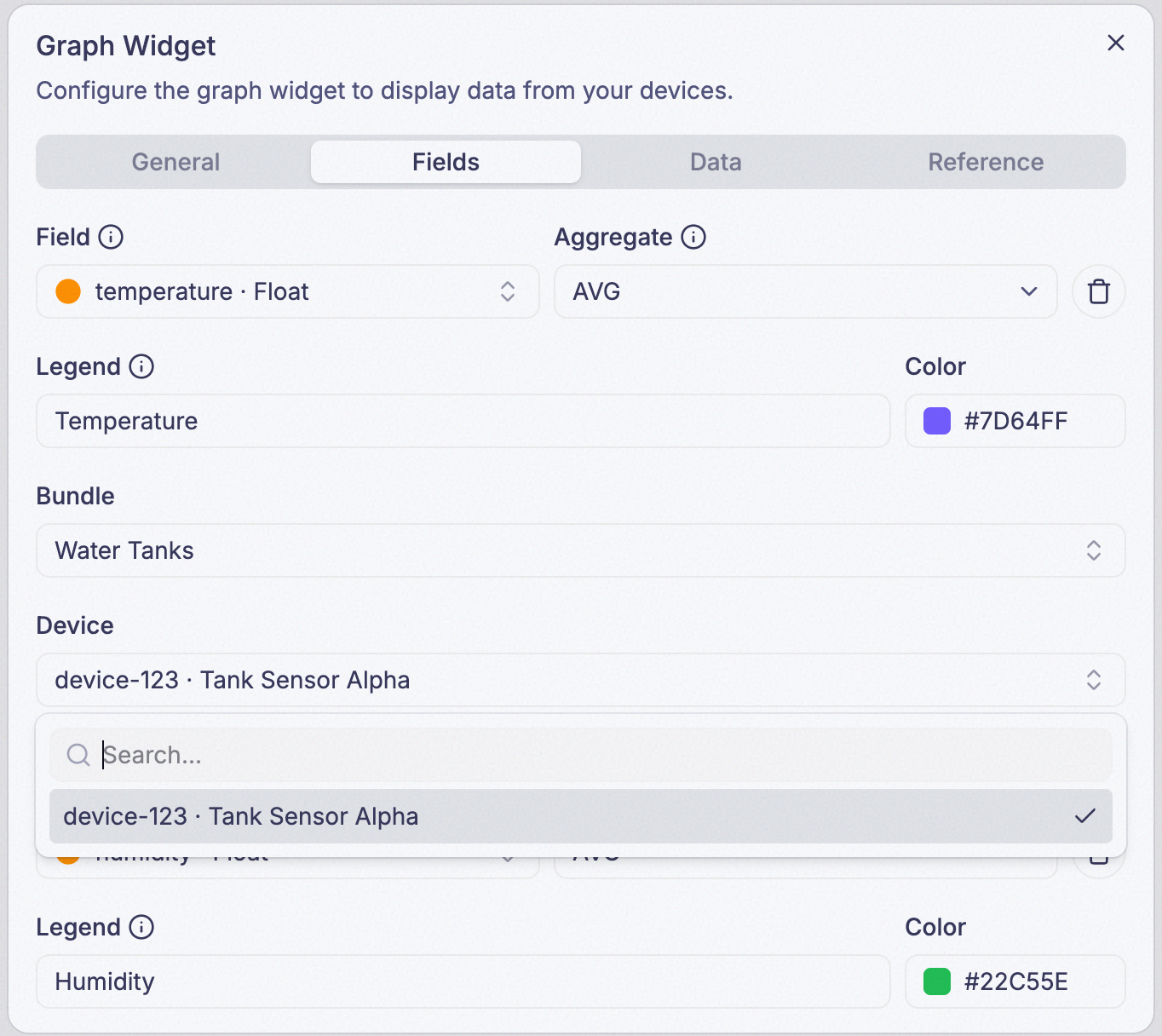Select device-123 Tank Sensor Alpha option
Screen dimensions: 1162x1036
coord(581,816)
